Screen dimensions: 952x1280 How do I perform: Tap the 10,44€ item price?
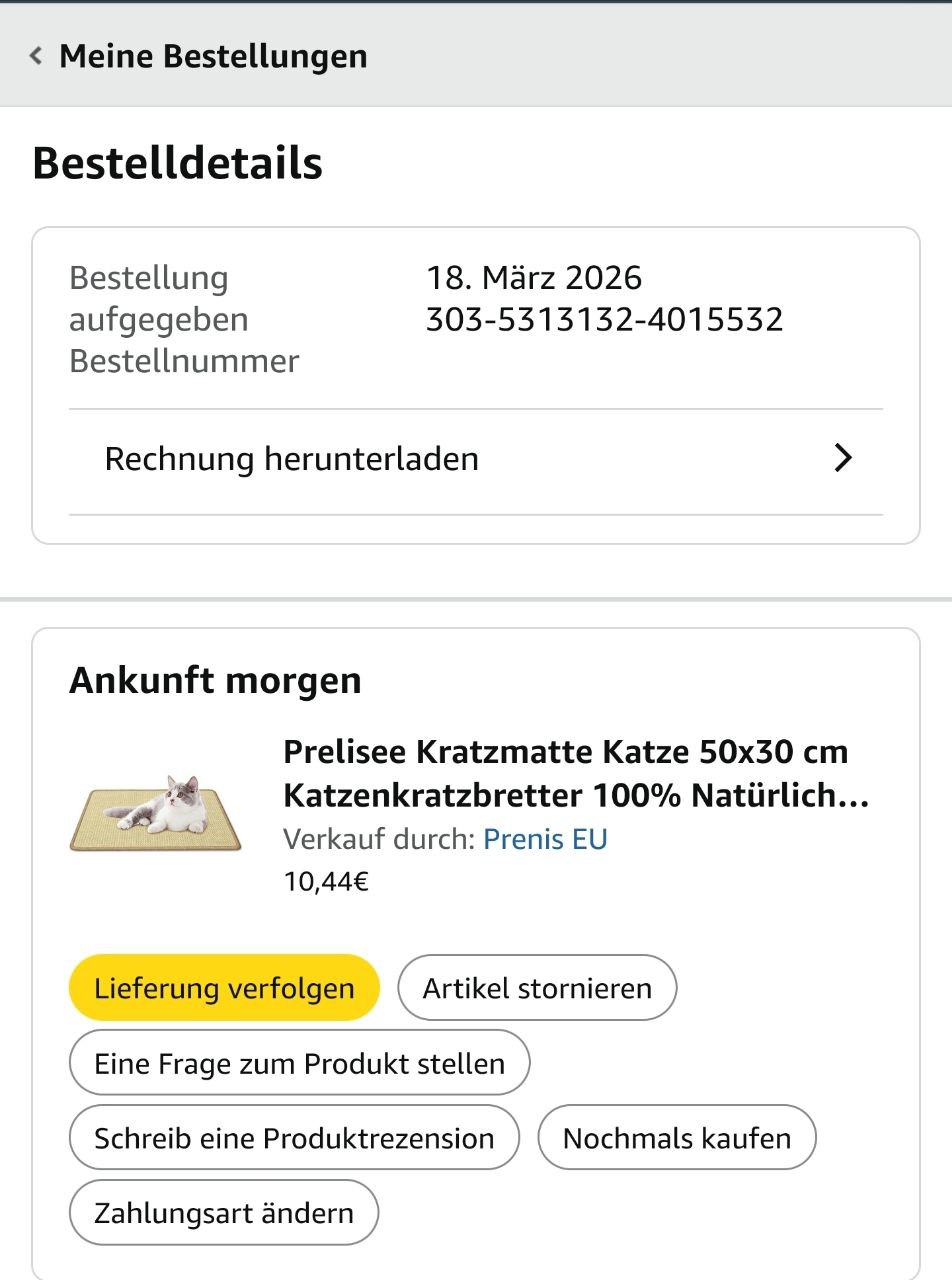326,882
